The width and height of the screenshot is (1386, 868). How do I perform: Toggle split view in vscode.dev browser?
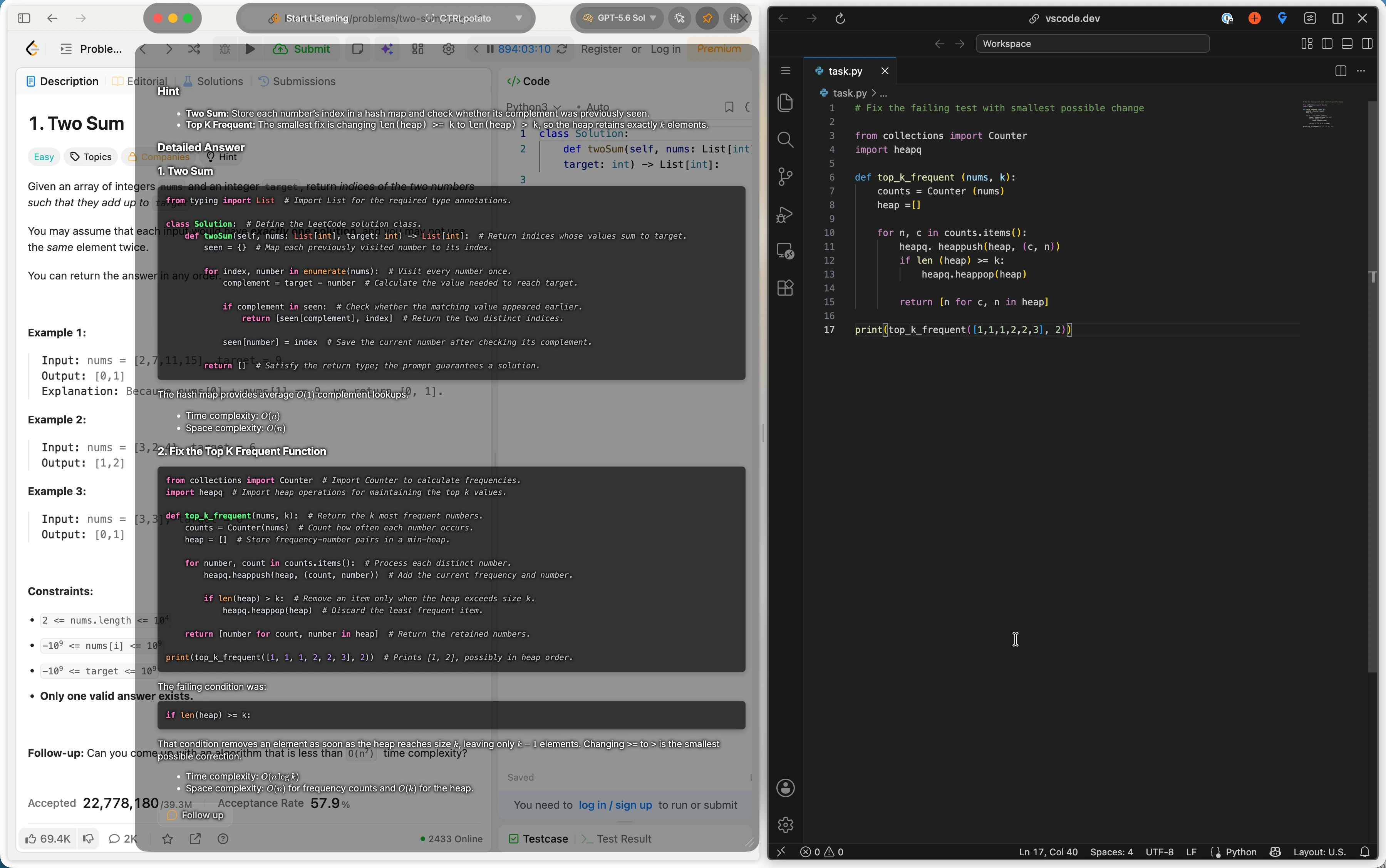click(x=1337, y=18)
